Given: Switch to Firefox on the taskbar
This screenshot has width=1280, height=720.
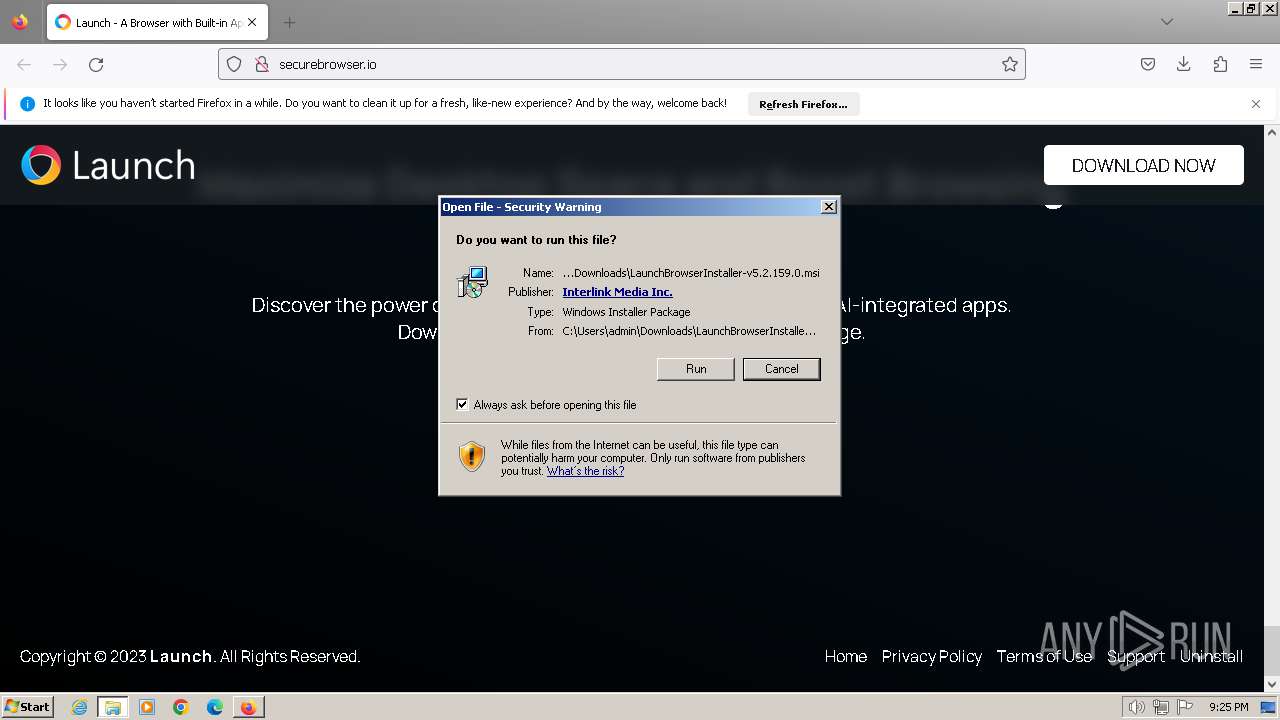Looking at the screenshot, I should 248,707.
